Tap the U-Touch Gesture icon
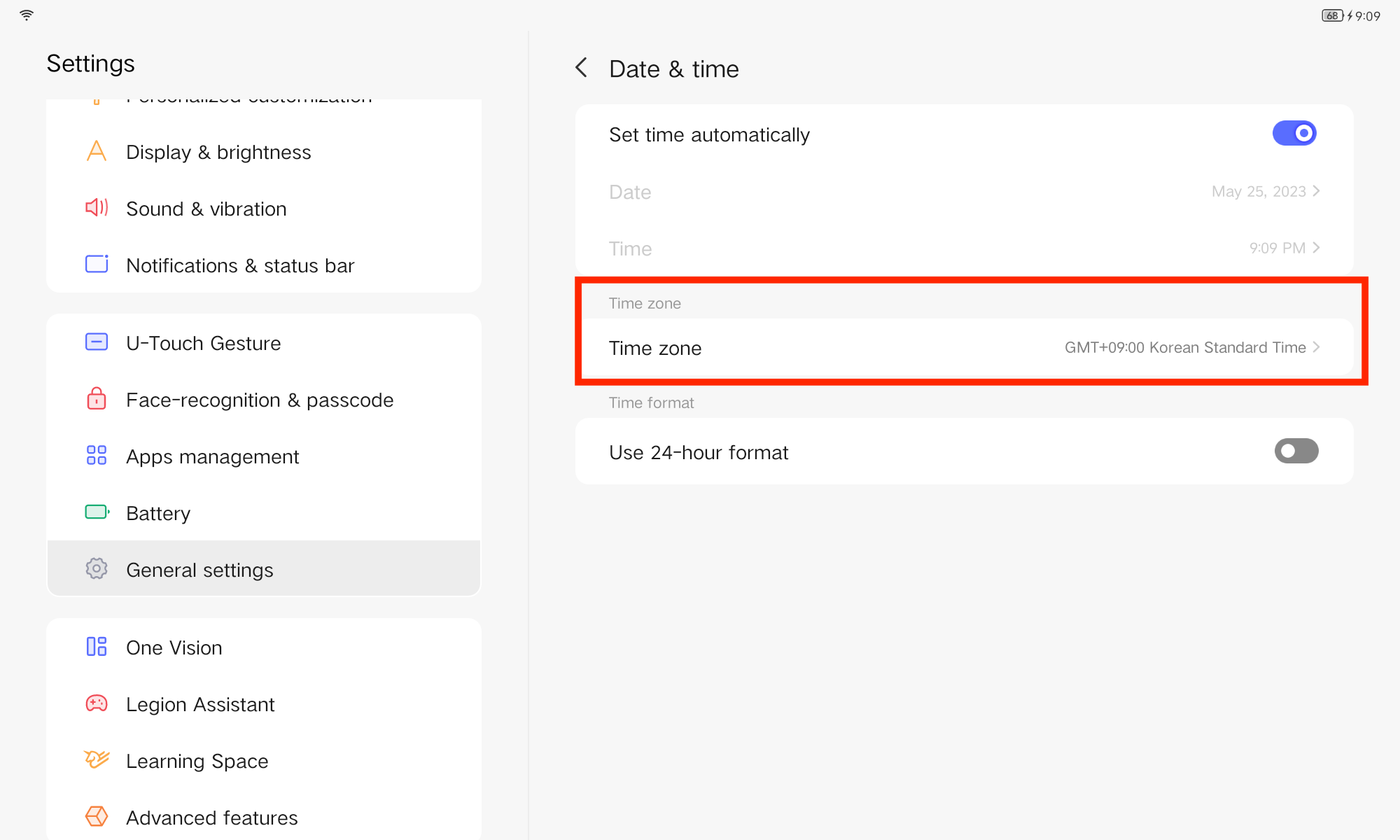Image resolution: width=1400 pixels, height=840 pixels. (97, 342)
